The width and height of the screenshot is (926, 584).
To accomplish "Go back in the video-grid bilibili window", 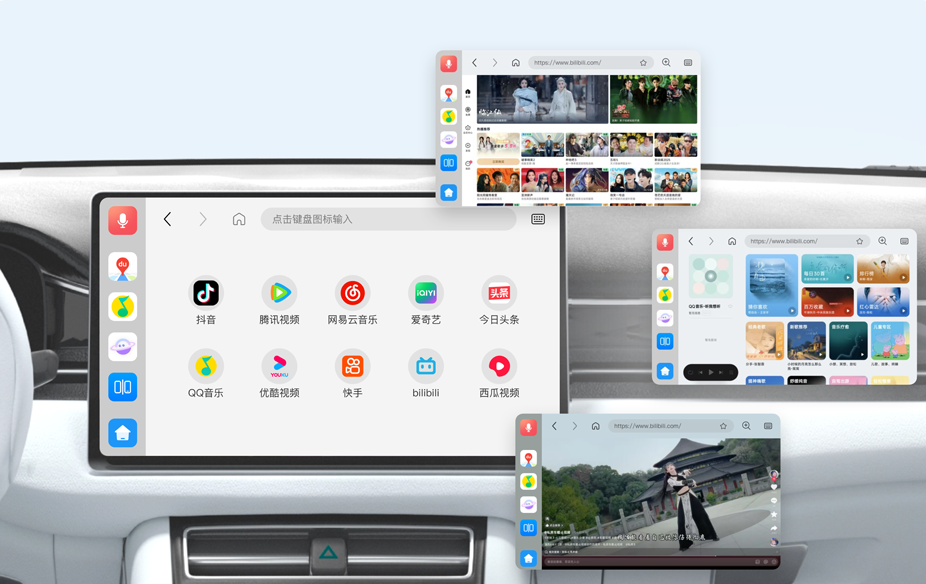I will coord(474,63).
